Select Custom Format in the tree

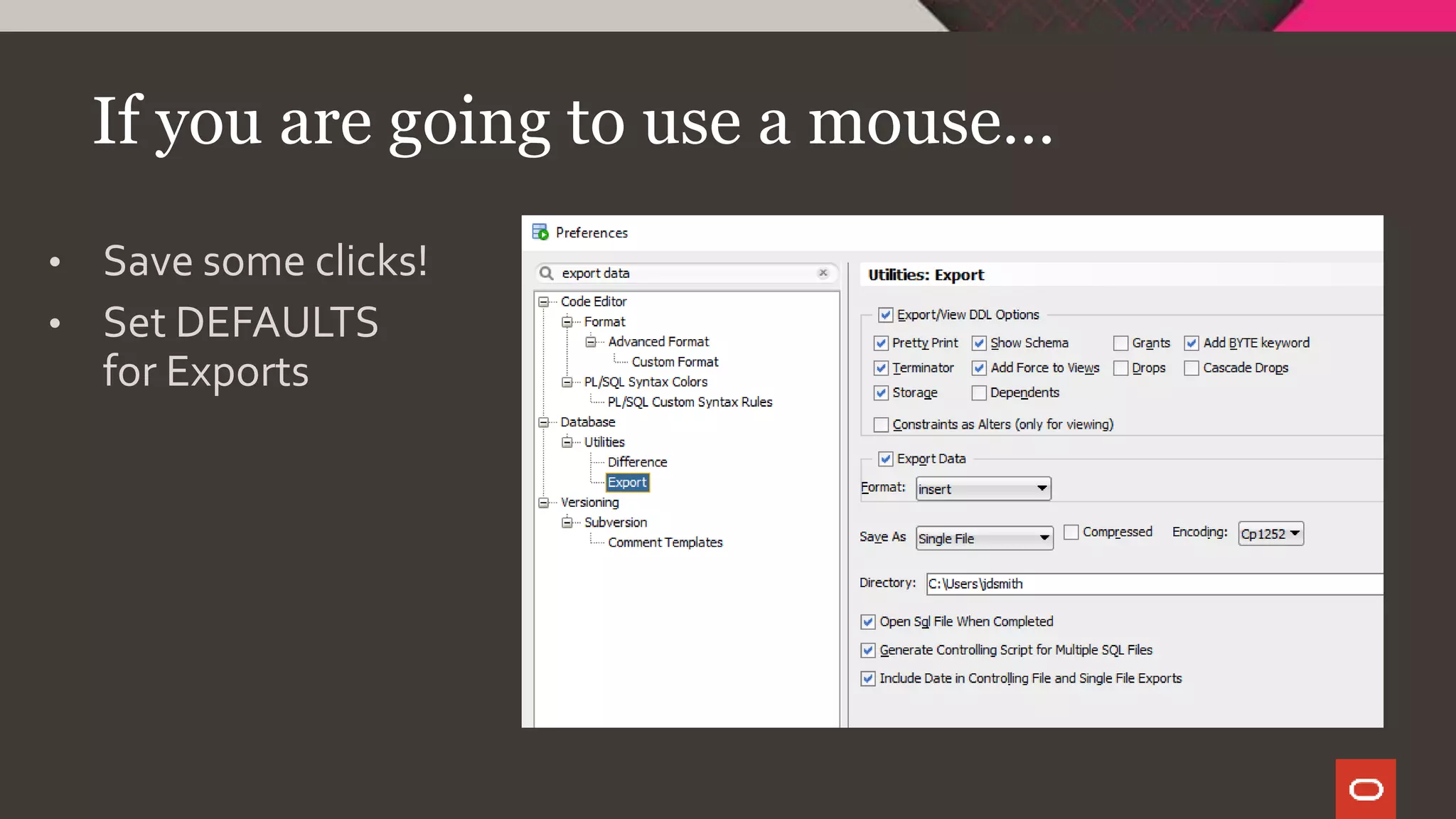point(675,362)
